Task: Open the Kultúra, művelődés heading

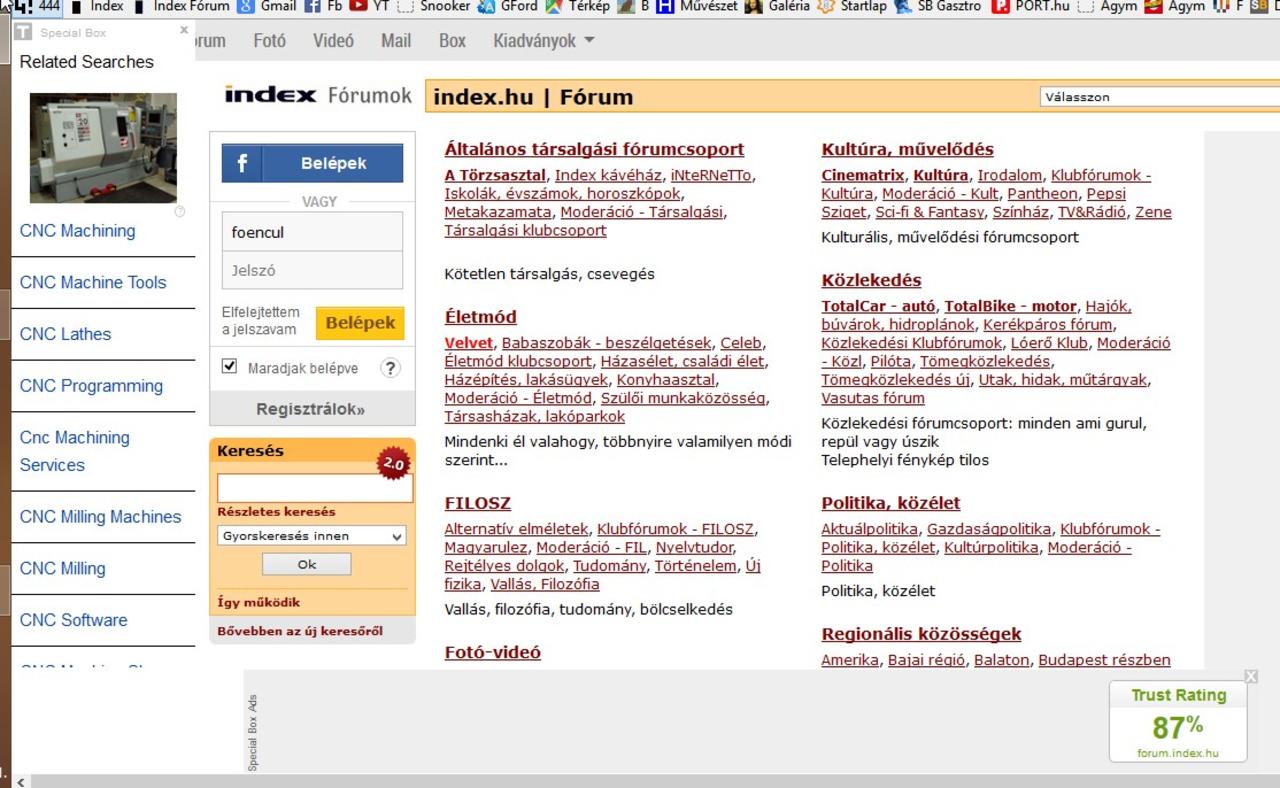Action: (x=907, y=149)
